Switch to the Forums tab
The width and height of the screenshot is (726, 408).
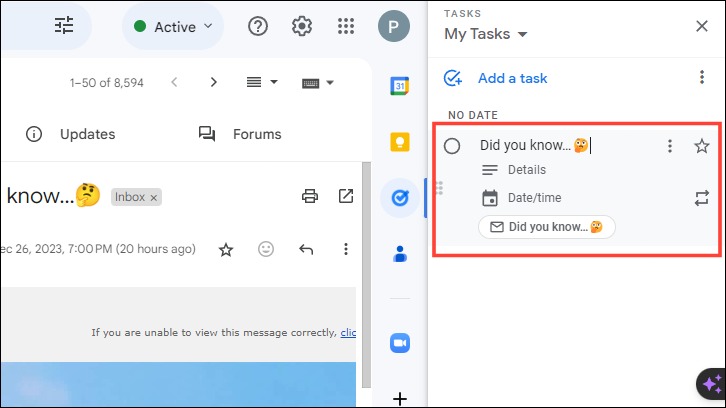point(240,134)
